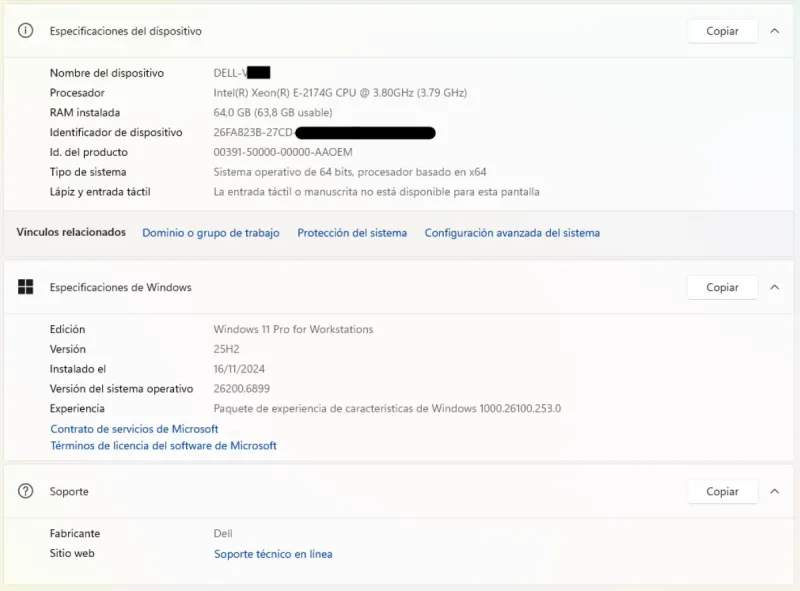Viewport: 800px width, 591px height.
Task: Select the device name value starting DELL-
Action: point(242,73)
